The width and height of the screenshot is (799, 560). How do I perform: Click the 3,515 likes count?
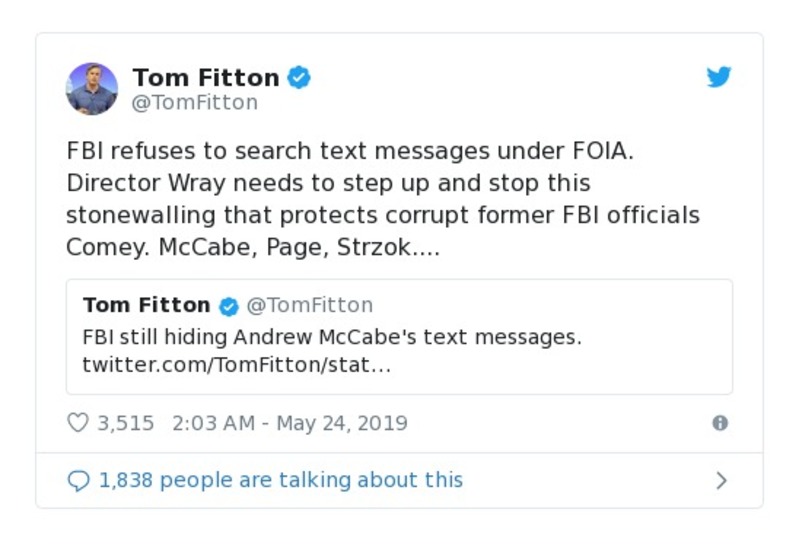(125, 423)
